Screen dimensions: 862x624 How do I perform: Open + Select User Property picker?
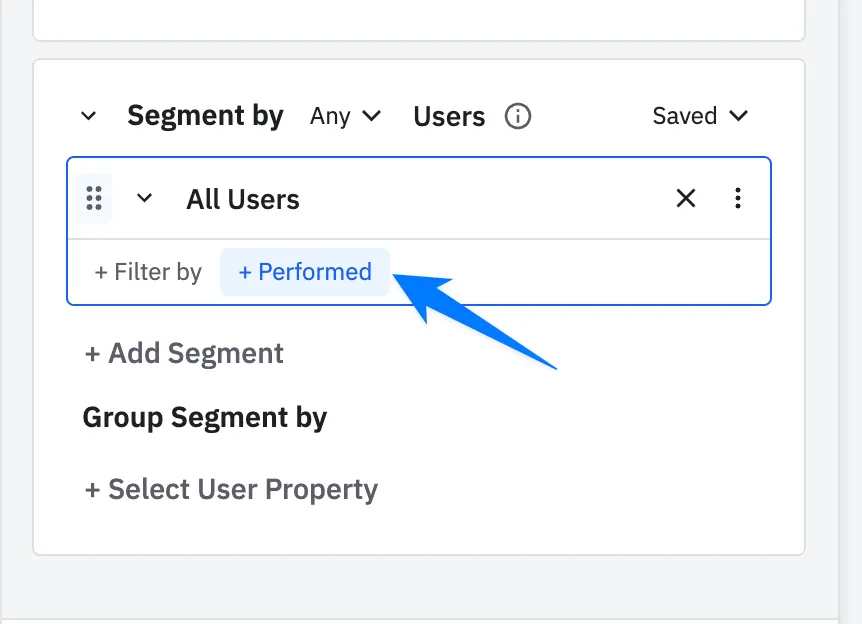pos(230,489)
